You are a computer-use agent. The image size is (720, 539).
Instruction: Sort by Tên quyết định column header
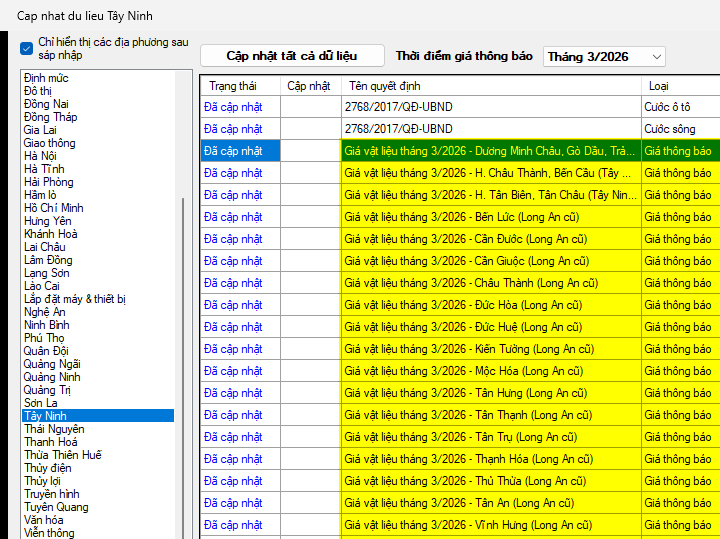pos(385,86)
